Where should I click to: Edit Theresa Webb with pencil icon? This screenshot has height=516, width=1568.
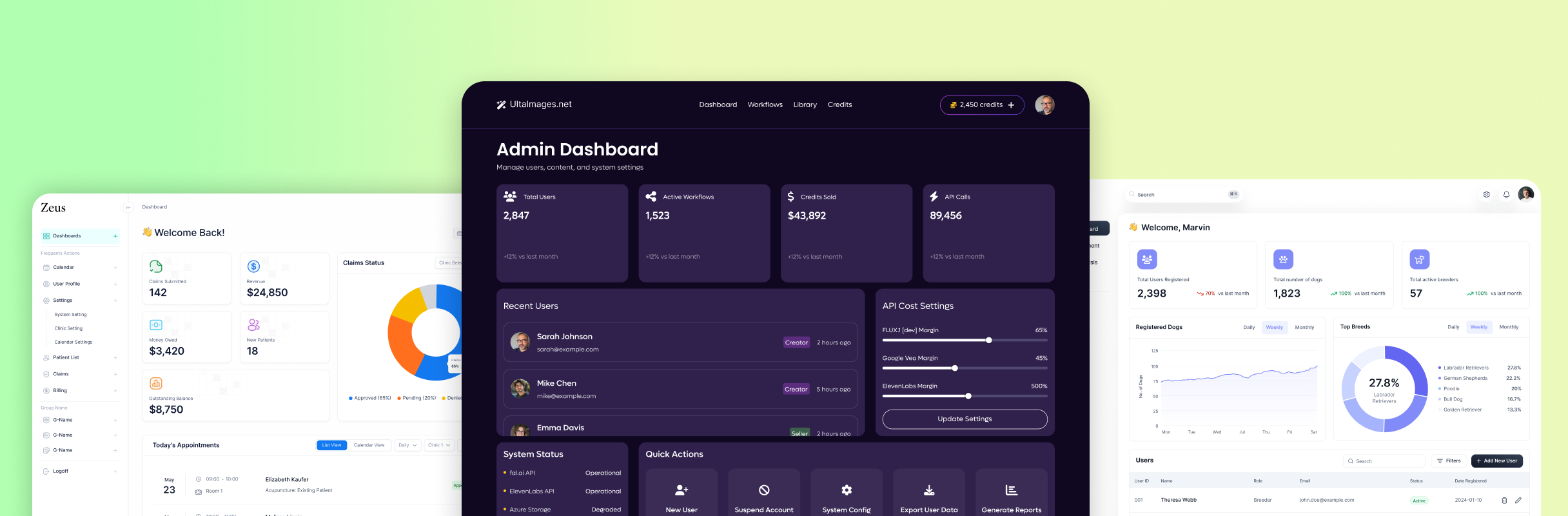pyautogui.click(x=1518, y=501)
